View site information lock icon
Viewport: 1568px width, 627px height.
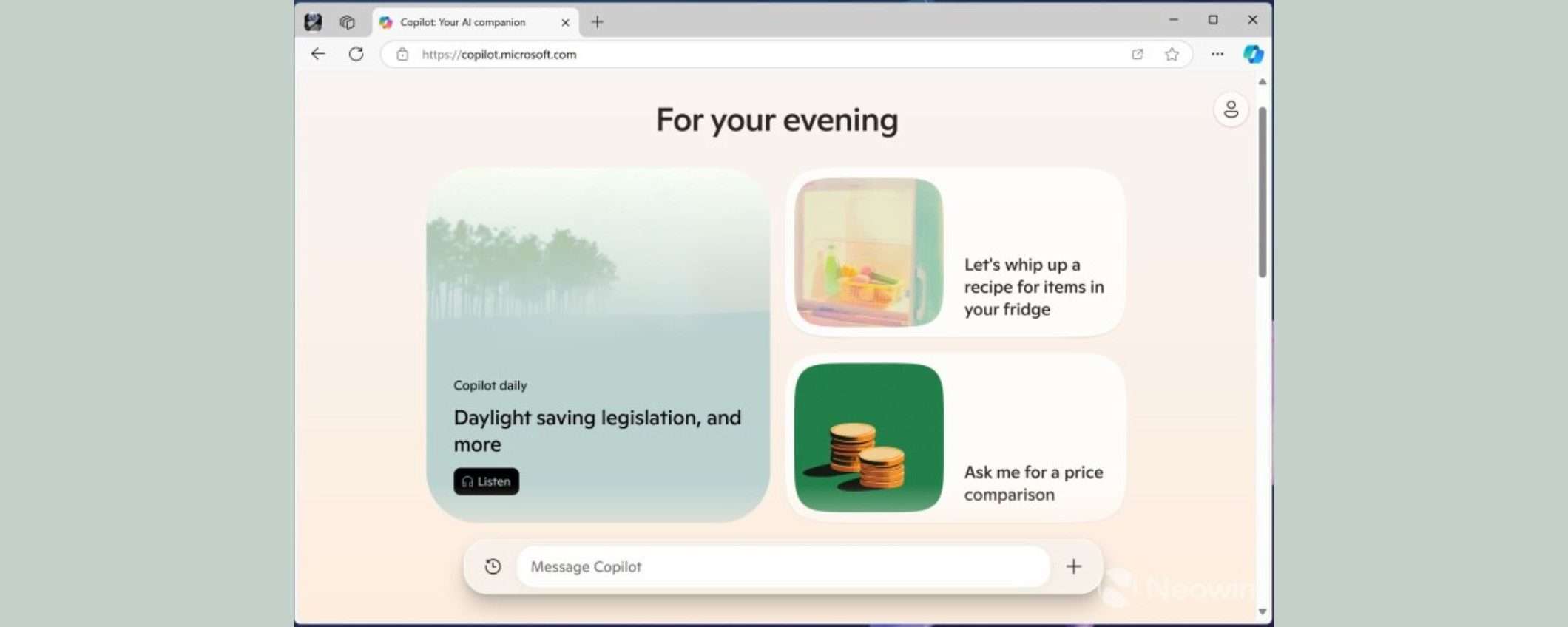point(402,54)
